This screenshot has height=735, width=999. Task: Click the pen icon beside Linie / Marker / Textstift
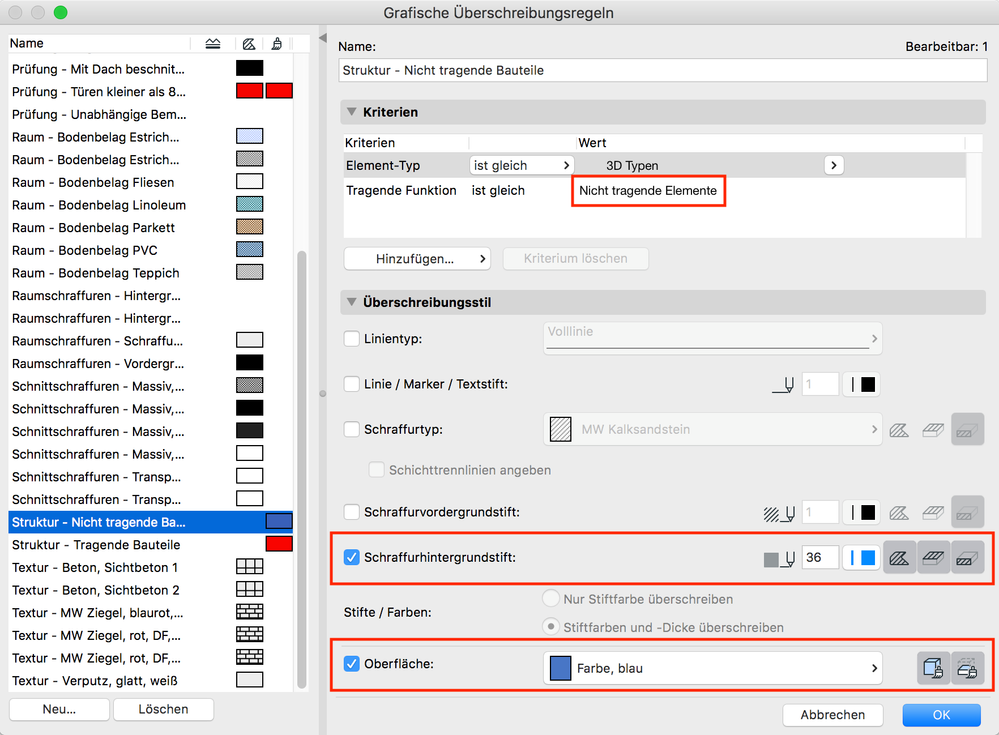coord(784,385)
